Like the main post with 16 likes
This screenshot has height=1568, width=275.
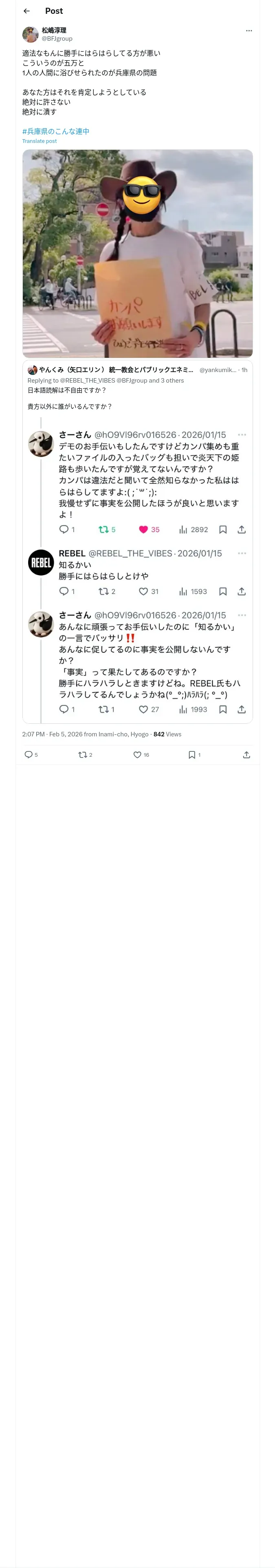tap(137, 755)
